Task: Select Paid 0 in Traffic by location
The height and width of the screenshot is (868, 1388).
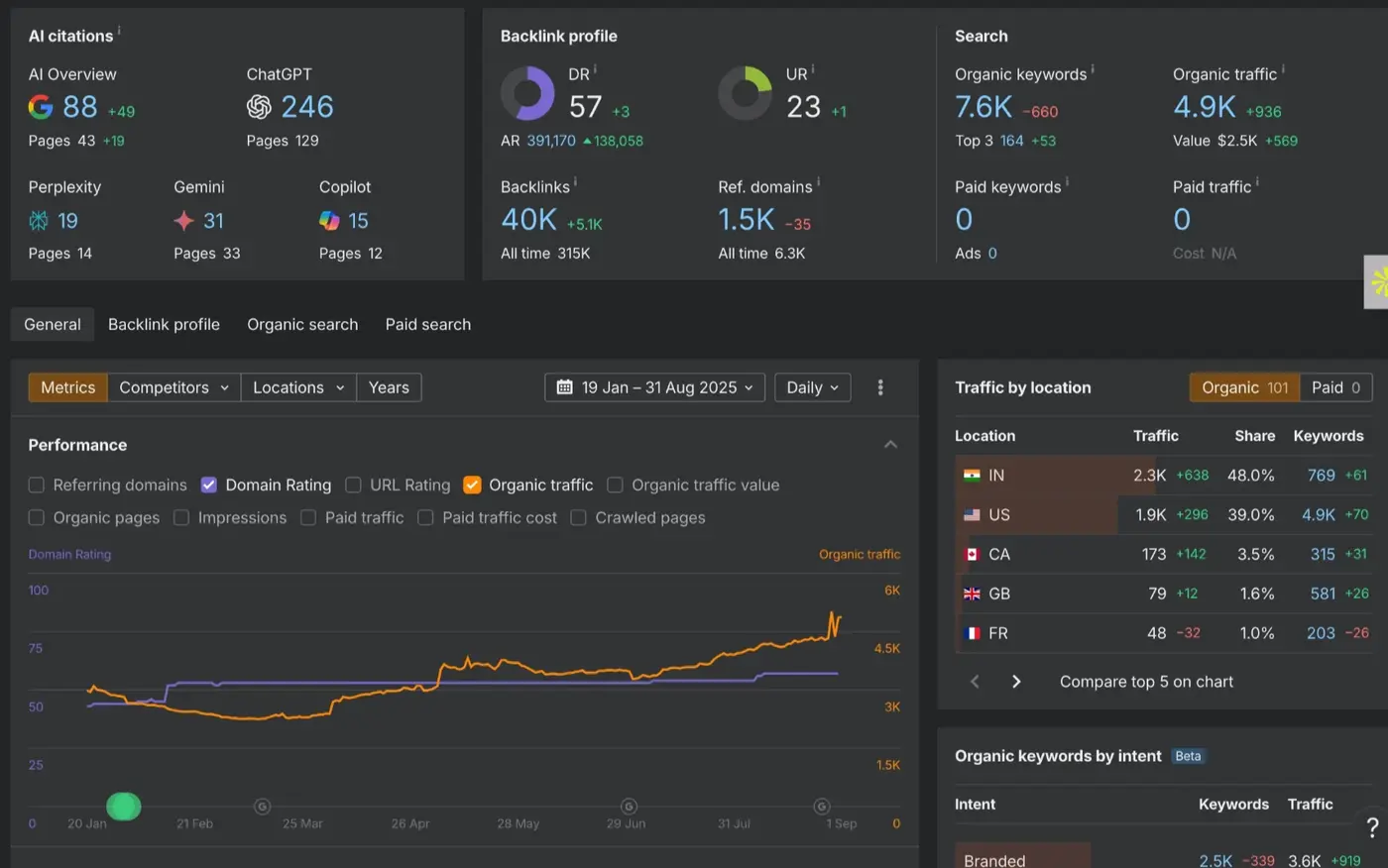Action: [1335, 387]
